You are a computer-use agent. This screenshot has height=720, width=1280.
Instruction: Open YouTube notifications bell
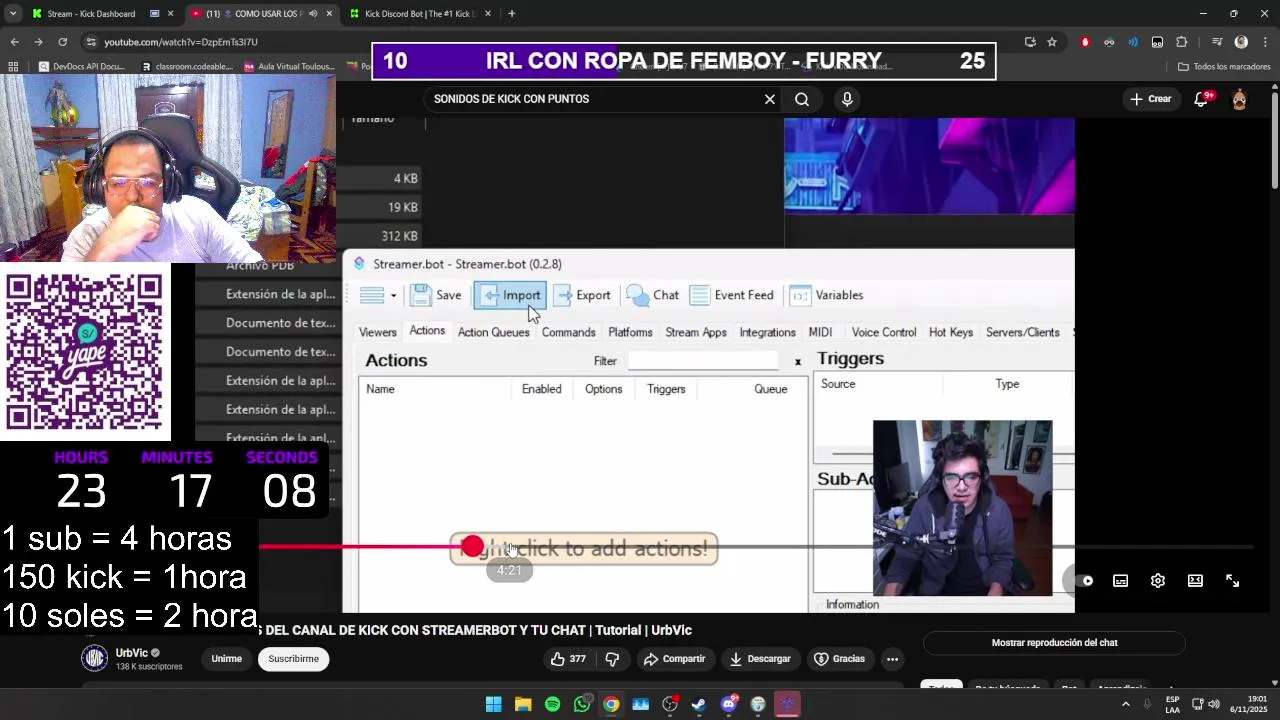tap(1201, 99)
